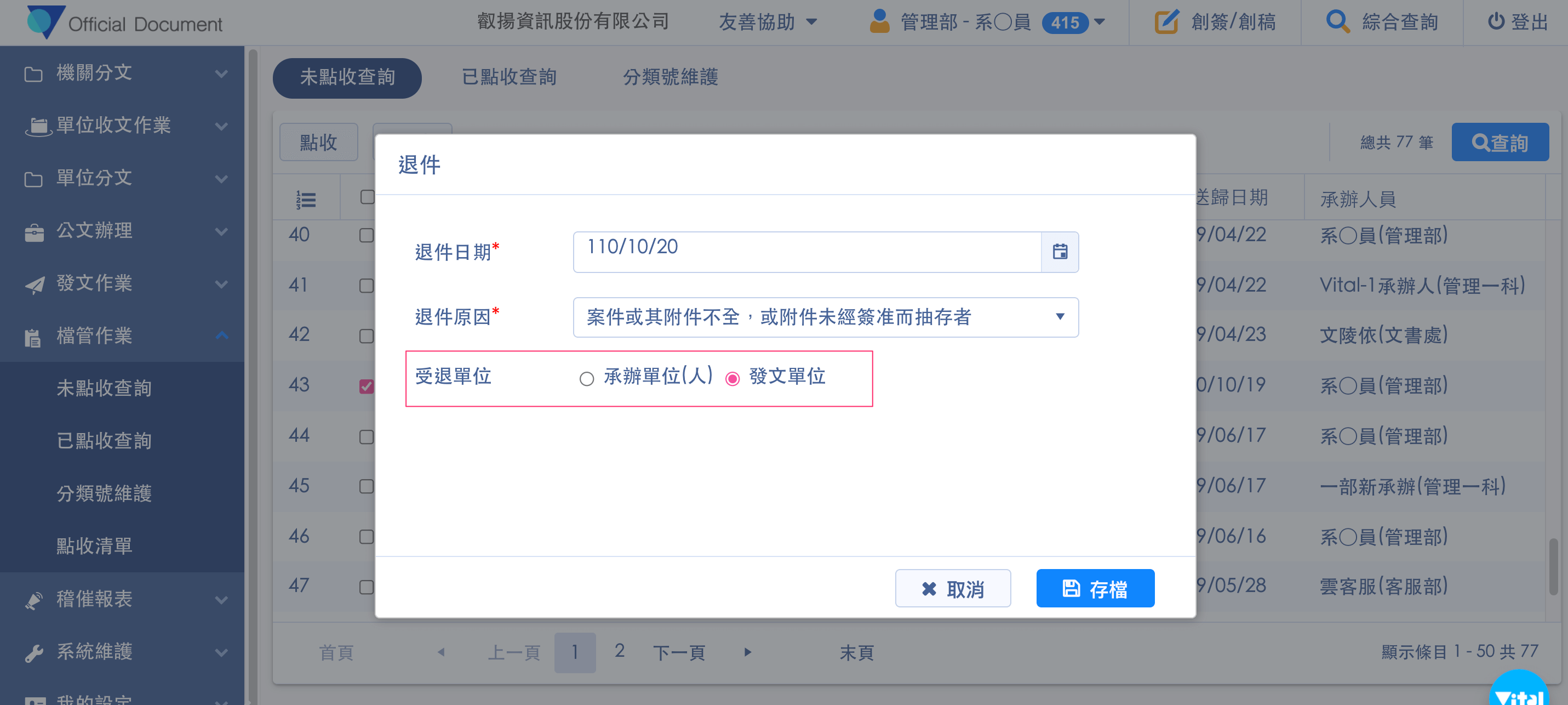This screenshot has width=1568, height=705.
Task: Click the paper plane icon for 發文作業
Action: click(x=34, y=285)
